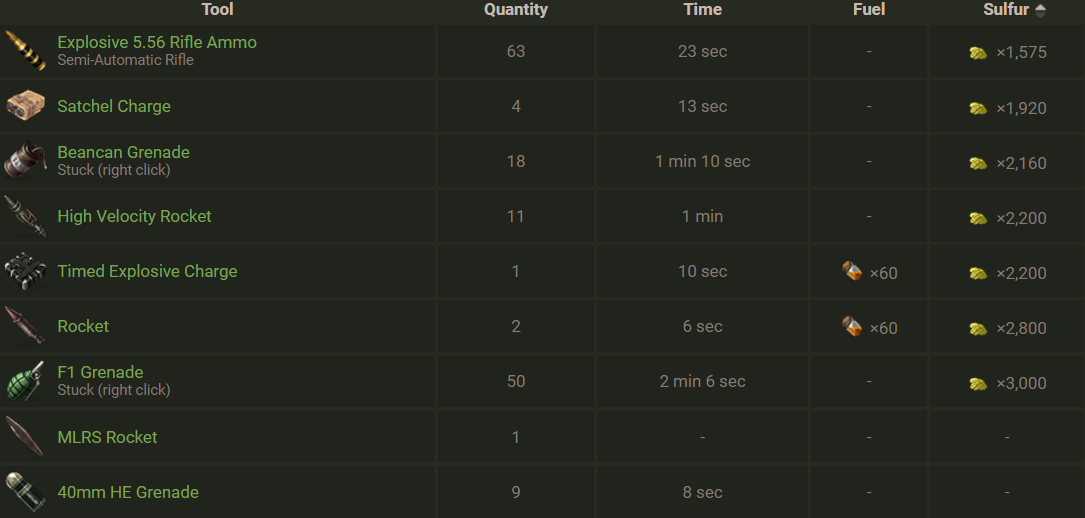Click the High Velocity Rocket icon
The image size is (1085, 518).
pos(25,216)
